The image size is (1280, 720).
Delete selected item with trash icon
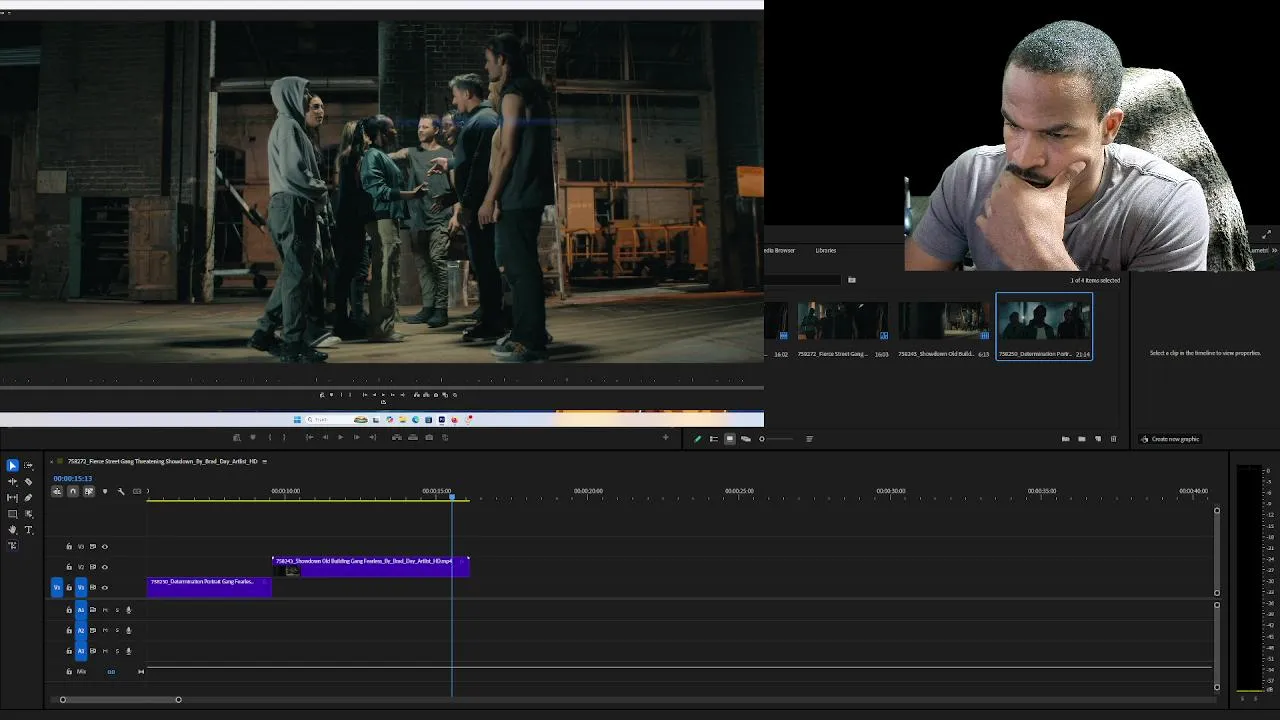tap(1113, 439)
